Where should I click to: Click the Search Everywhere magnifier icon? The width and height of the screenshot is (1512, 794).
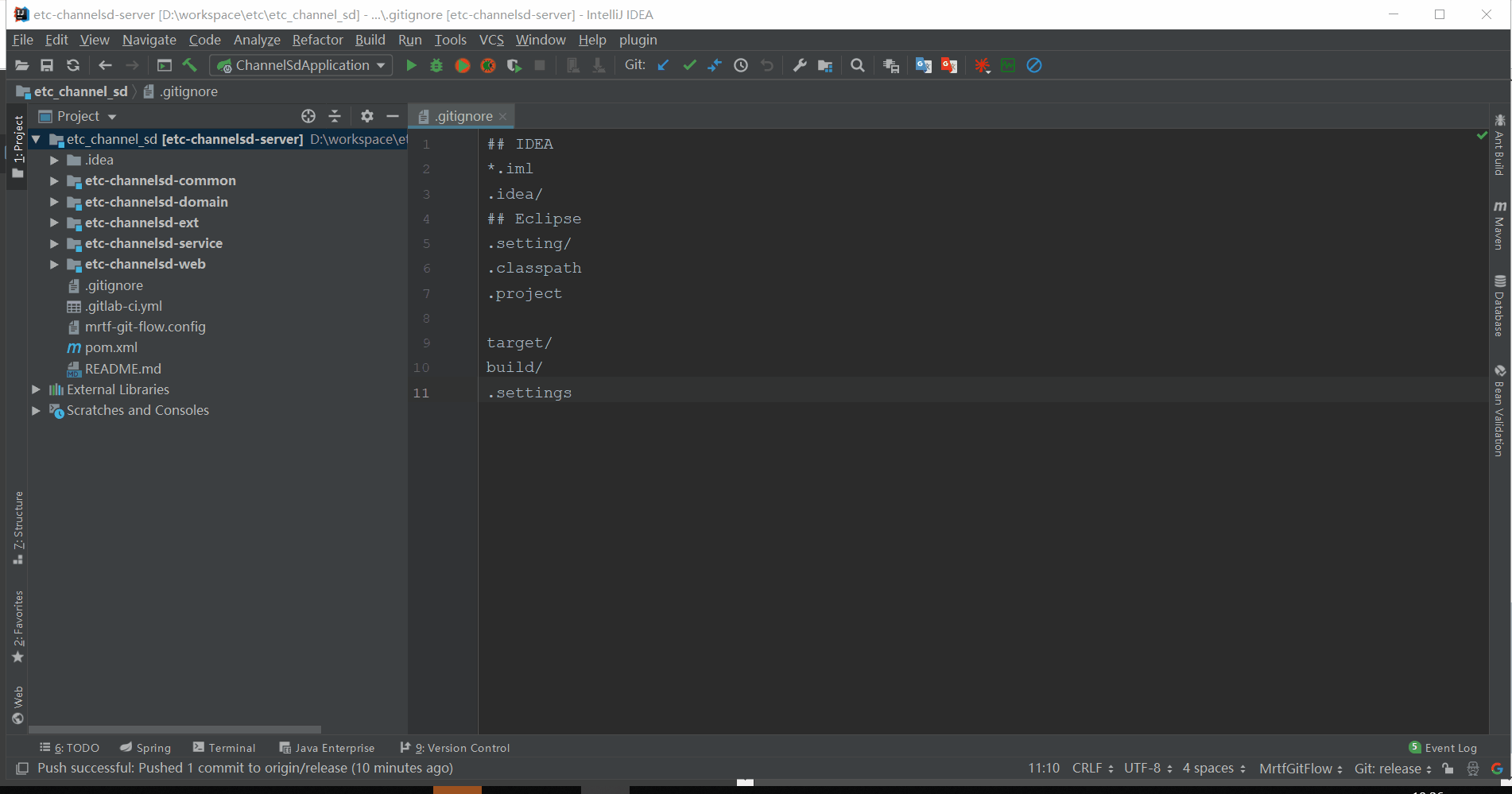(x=857, y=66)
